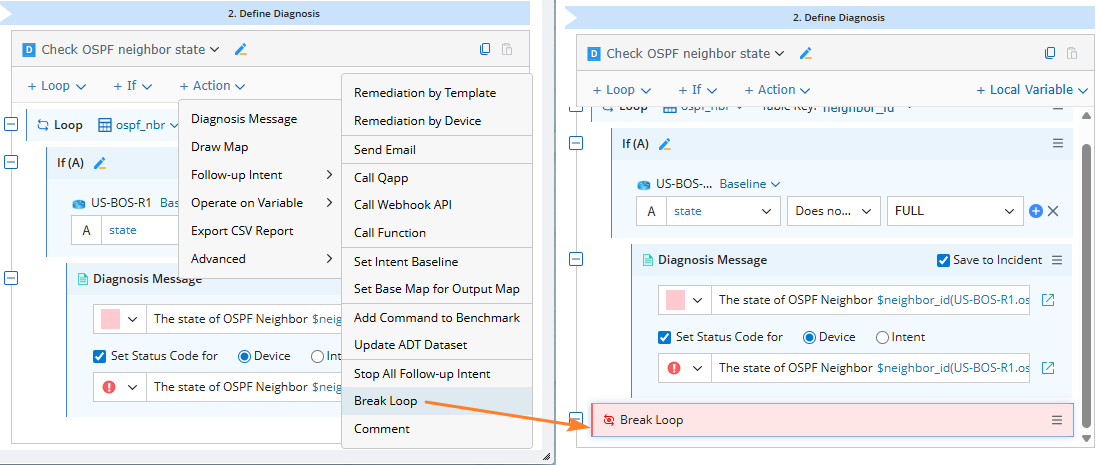The height and width of the screenshot is (465, 1096).
Task: Remove condition with the X icon
Action: 1053,211
